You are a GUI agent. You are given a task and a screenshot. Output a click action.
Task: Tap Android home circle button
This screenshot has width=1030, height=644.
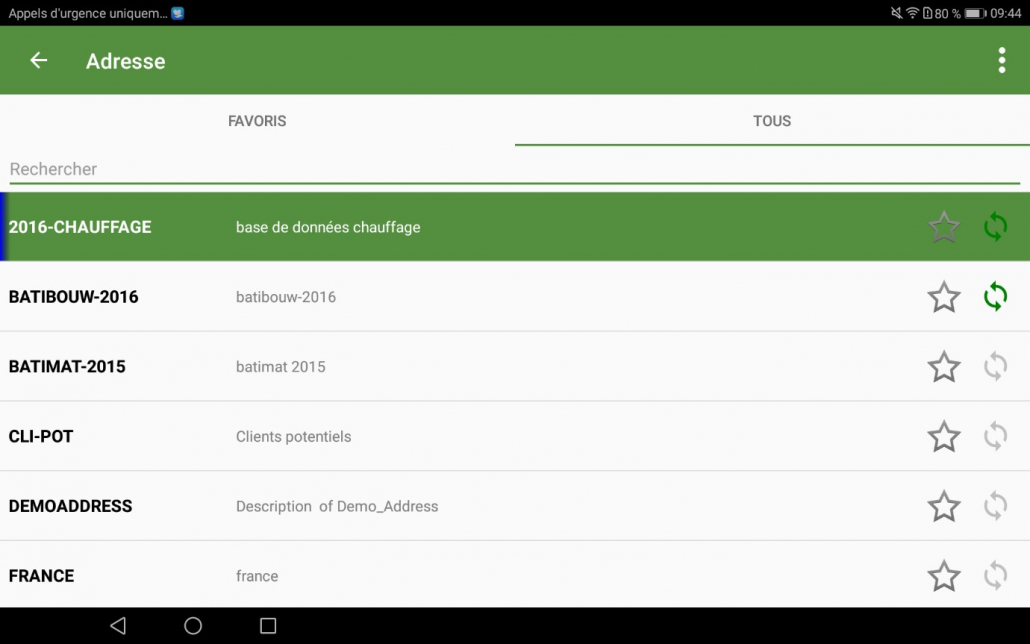[193, 626]
